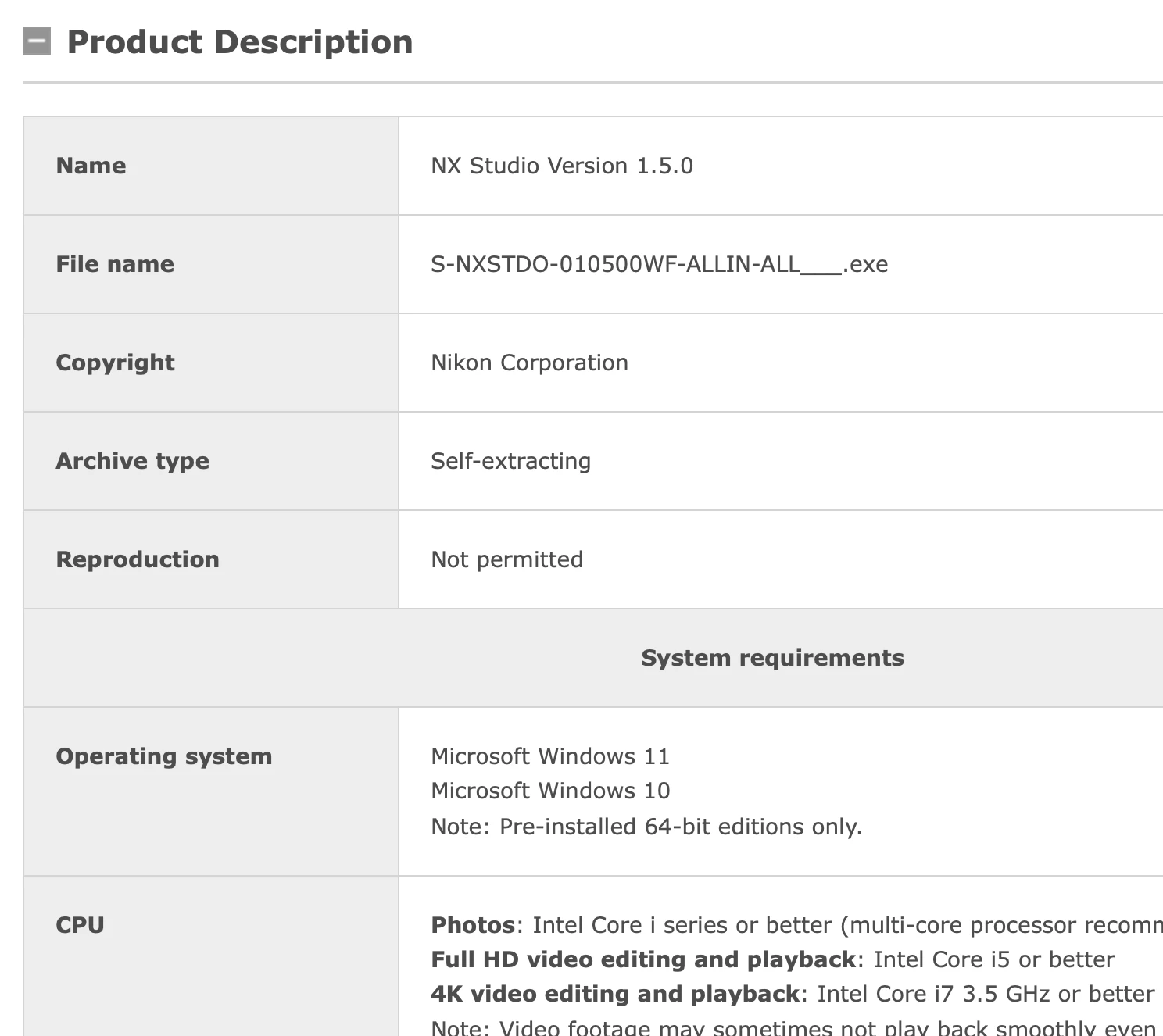Click the Copyright row label
This screenshot has width=1163, height=1036.
[x=115, y=363]
